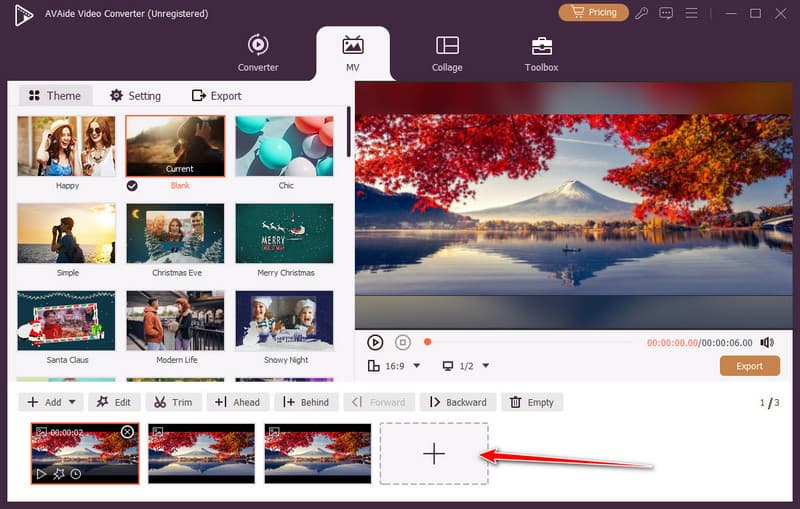The width and height of the screenshot is (800, 509).
Task: Open the Converter tab
Action: pos(258,53)
